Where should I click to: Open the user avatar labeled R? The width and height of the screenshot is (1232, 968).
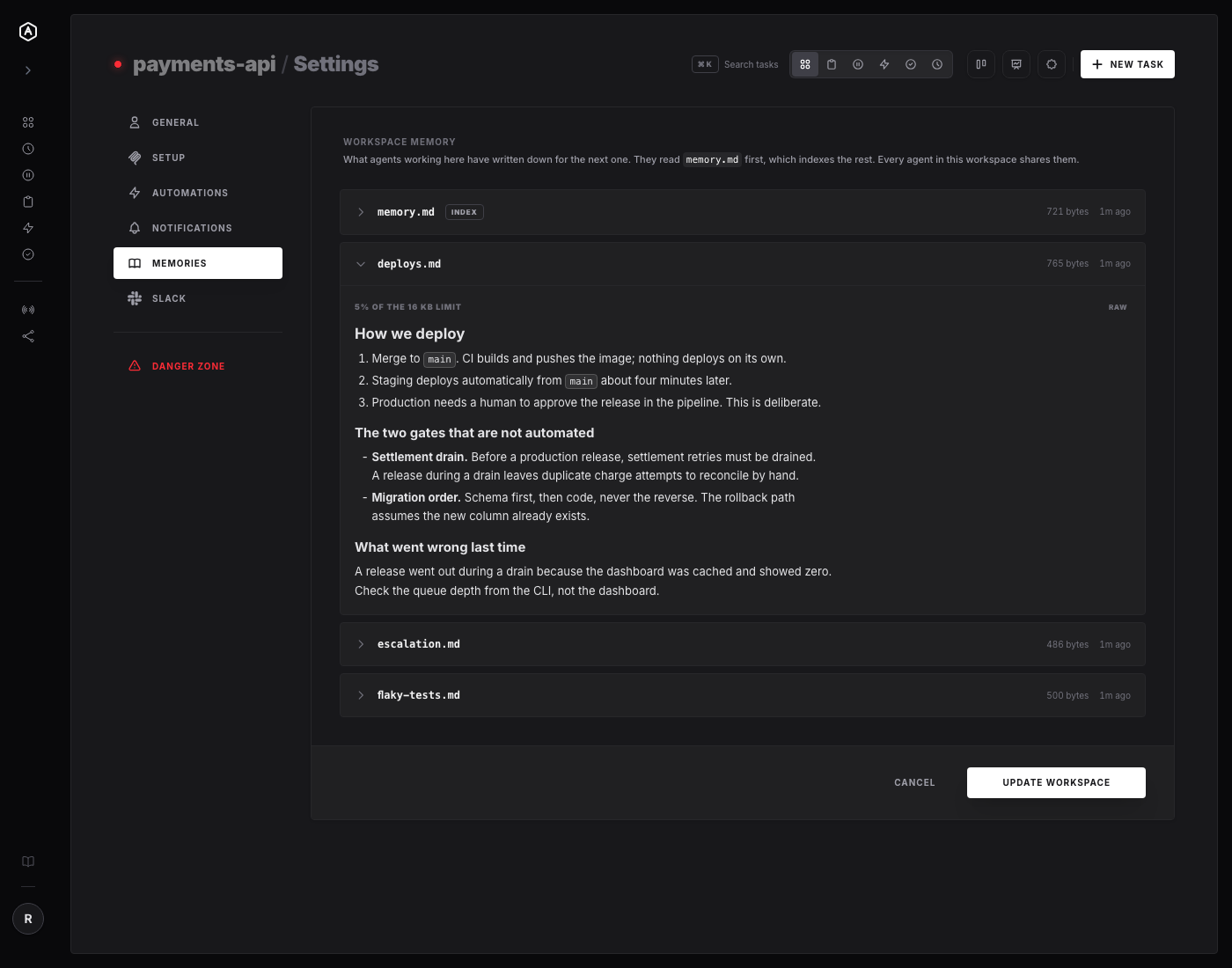tap(28, 919)
